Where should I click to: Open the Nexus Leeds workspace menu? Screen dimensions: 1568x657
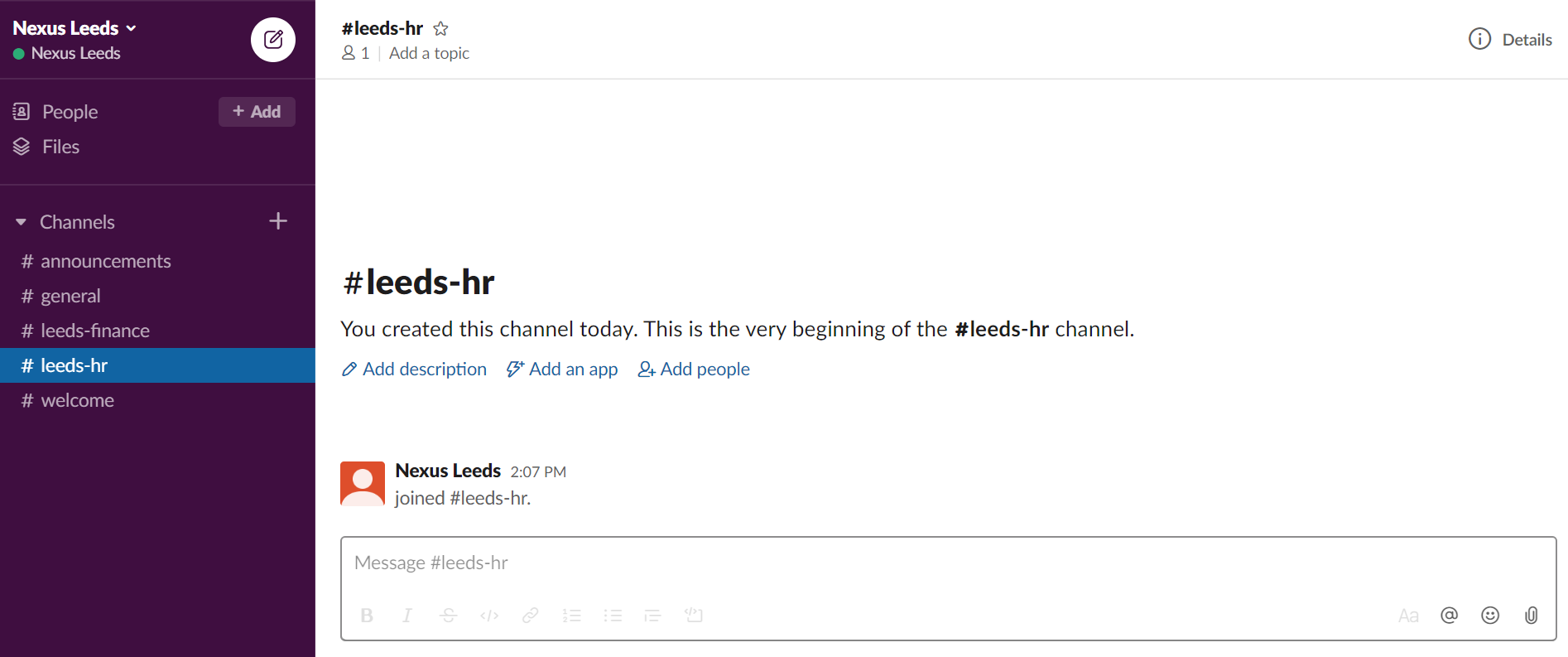[x=75, y=27]
